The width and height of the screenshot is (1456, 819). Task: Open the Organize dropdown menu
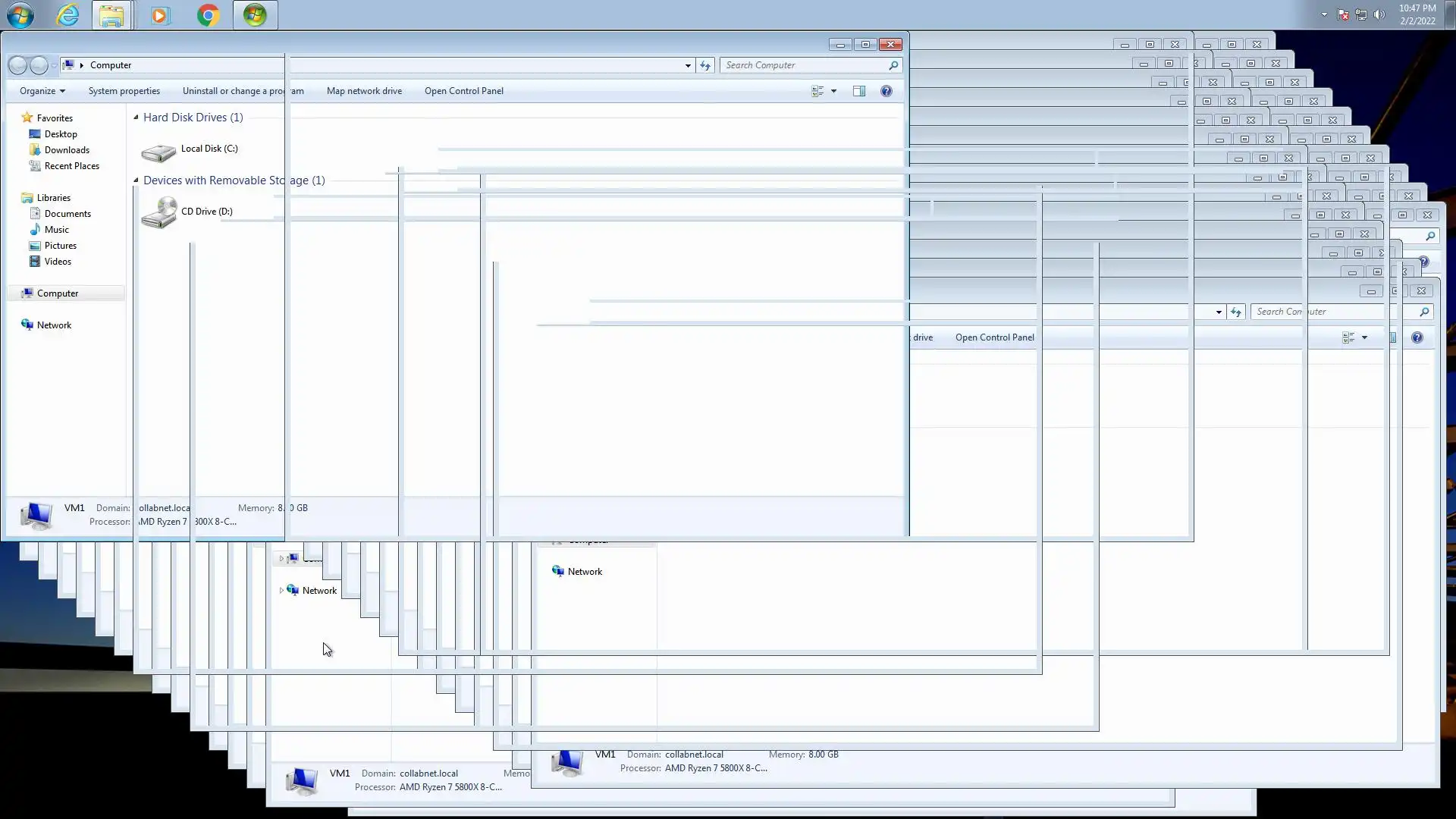(42, 91)
